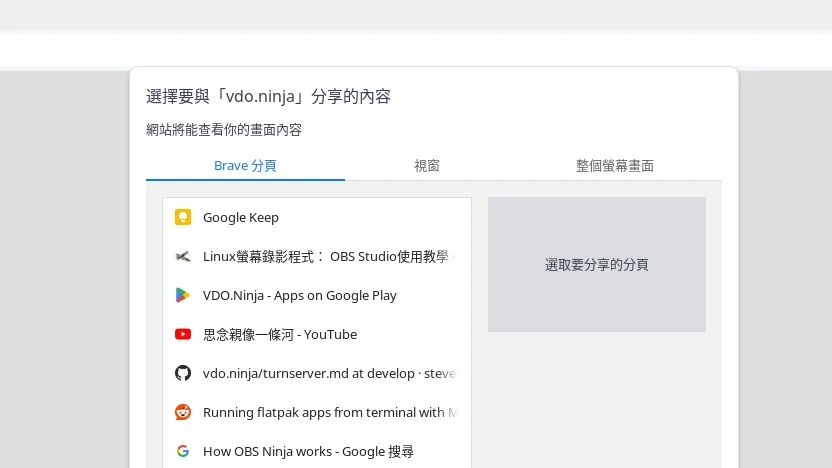This screenshot has width=832, height=468.
Task: Click the 網站將能查看你的畫面內容 notice text
Action: point(224,130)
